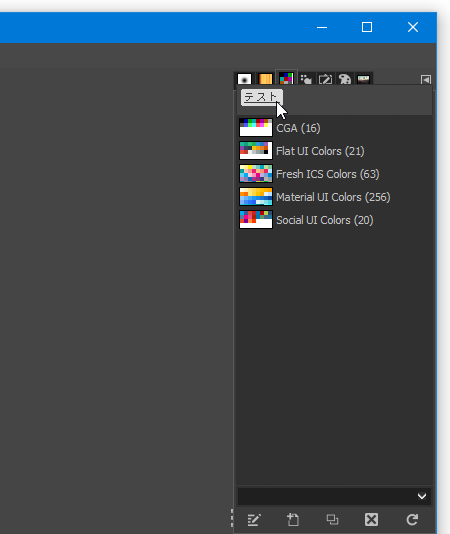Click the テスト tag button
The image size is (450, 534).
[262, 97]
